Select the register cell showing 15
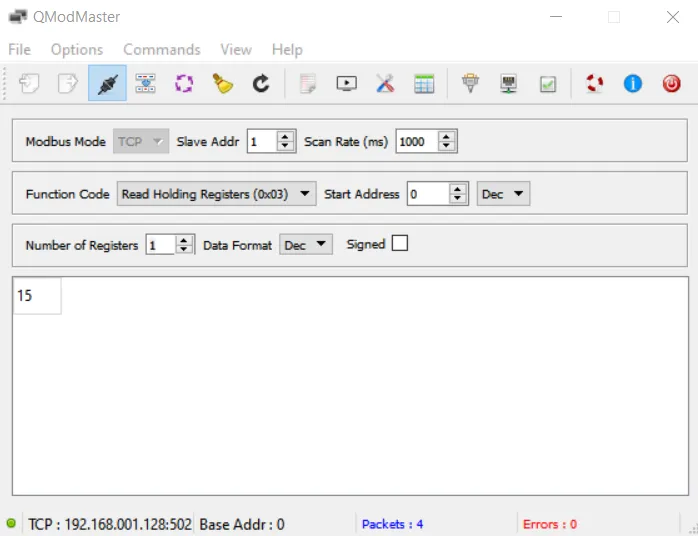698x536 pixels. pyautogui.click(x=37, y=296)
